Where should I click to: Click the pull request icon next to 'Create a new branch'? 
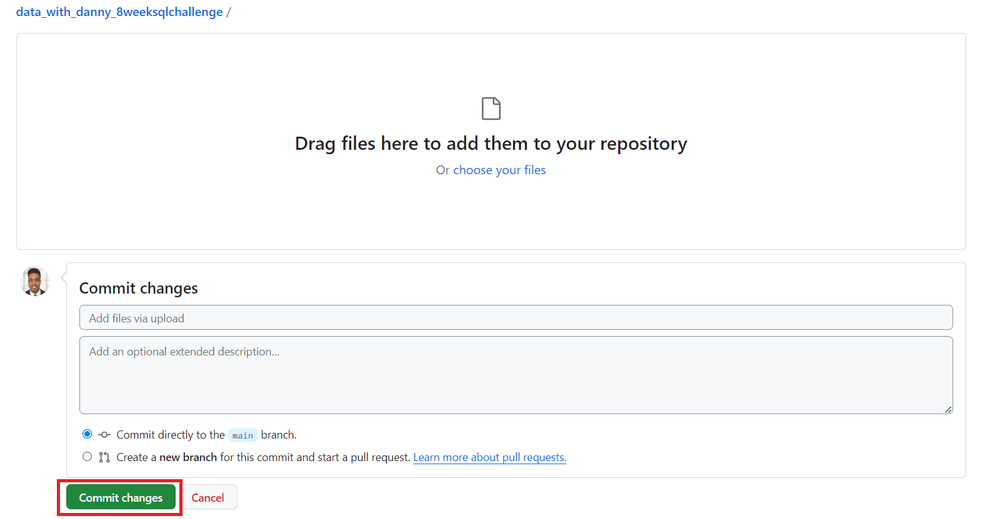tap(105, 457)
